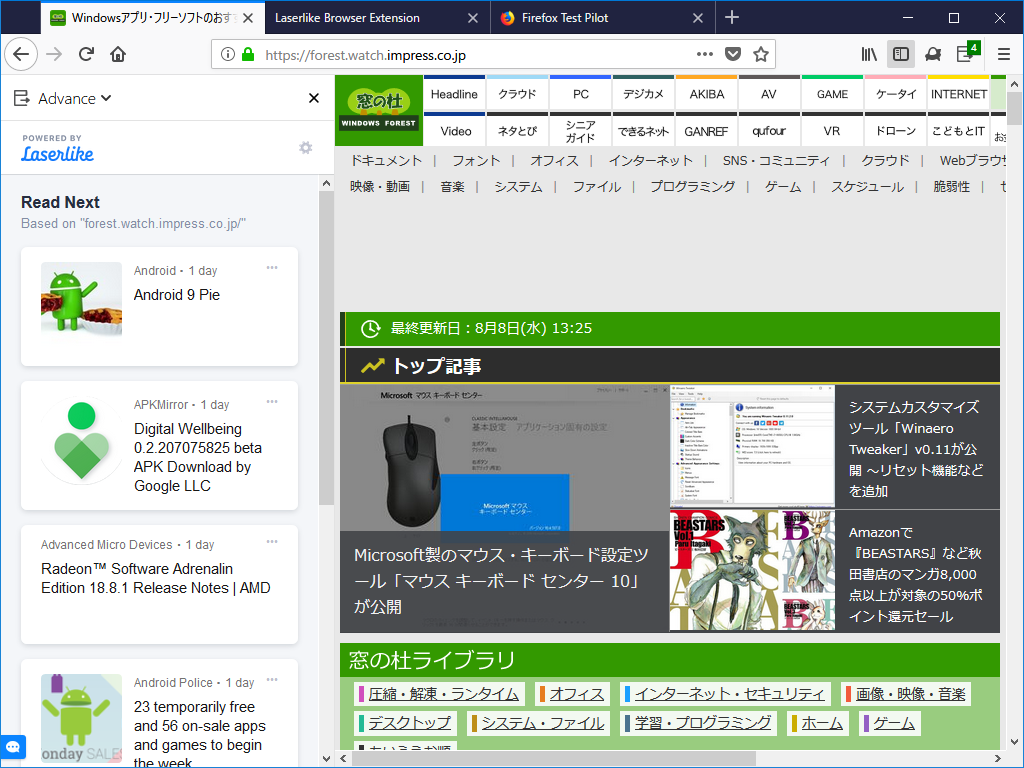Image resolution: width=1024 pixels, height=768 pixels.
Task: Click inside the address bar
Action: pyautogui.click(x=450, y=56)
